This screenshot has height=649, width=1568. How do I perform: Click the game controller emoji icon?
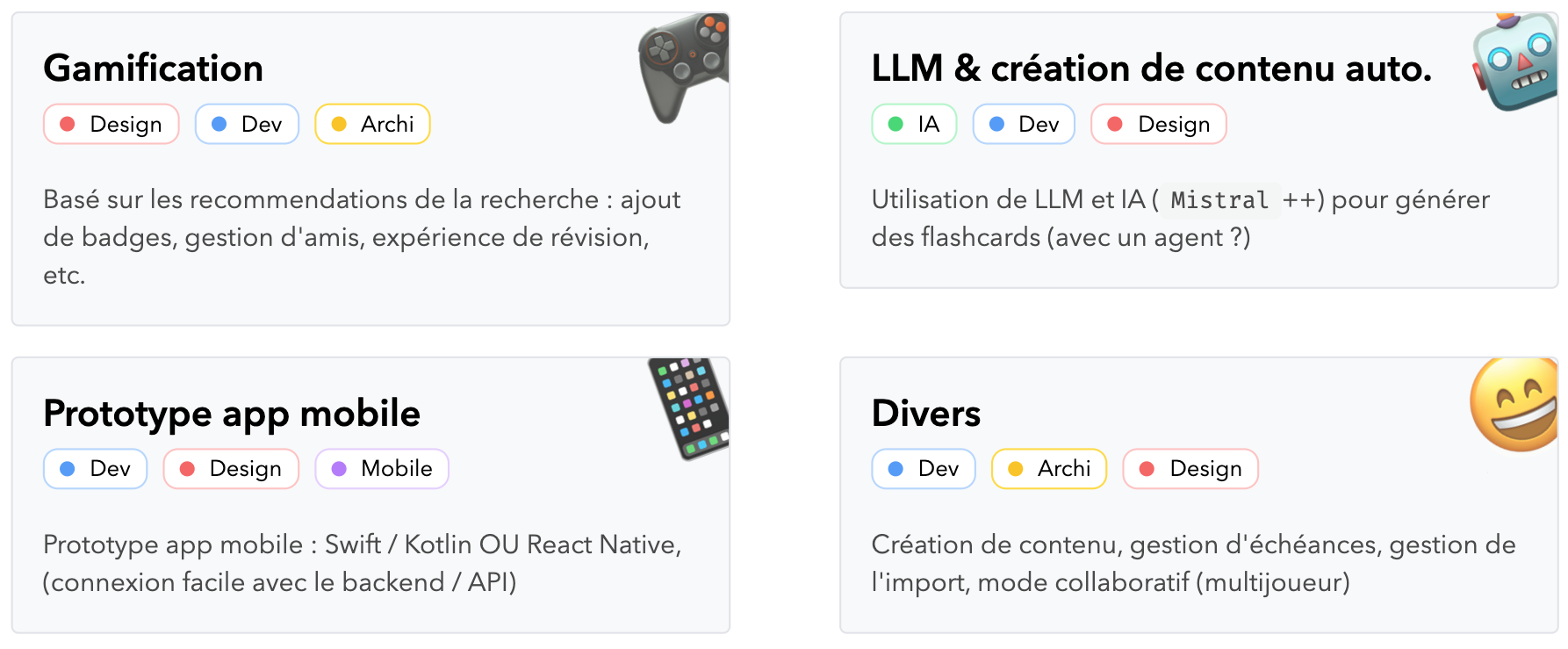click(684, 65)
